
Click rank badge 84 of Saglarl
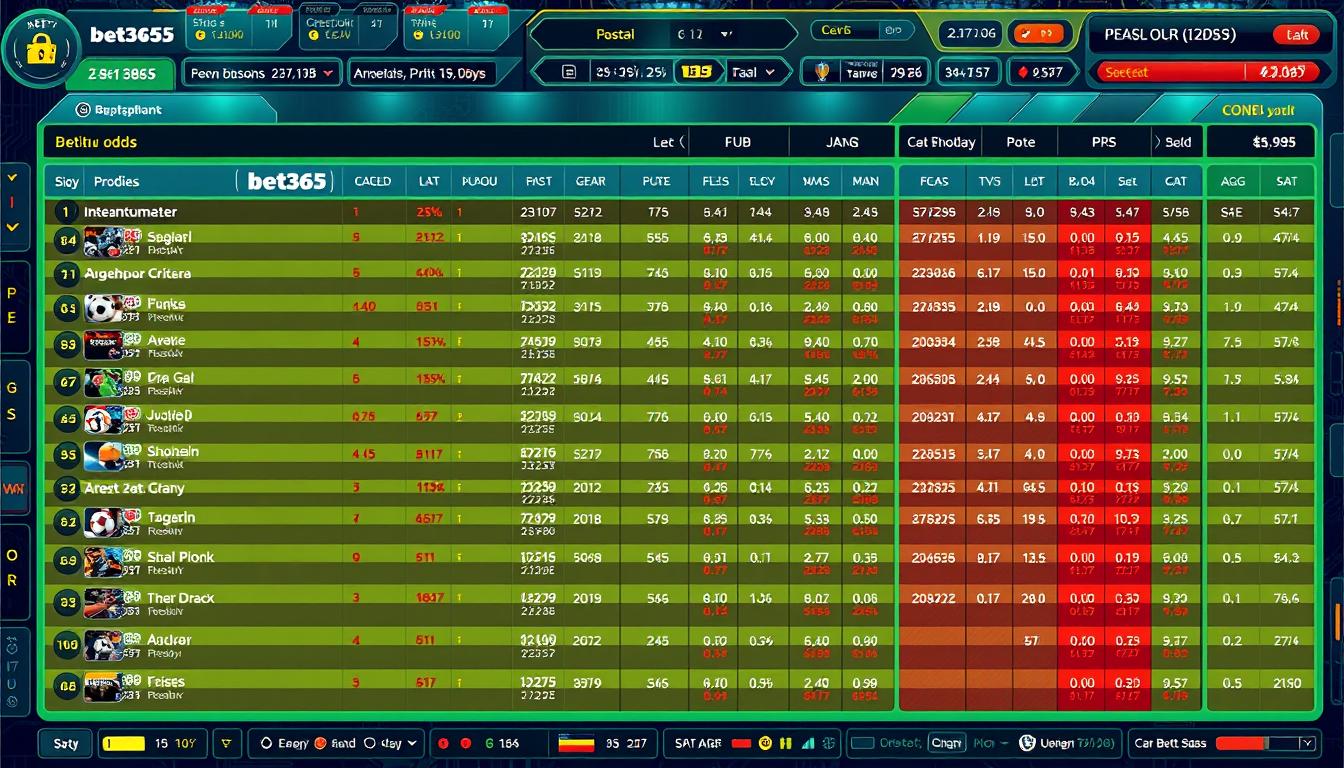click(x=67, y=241)
